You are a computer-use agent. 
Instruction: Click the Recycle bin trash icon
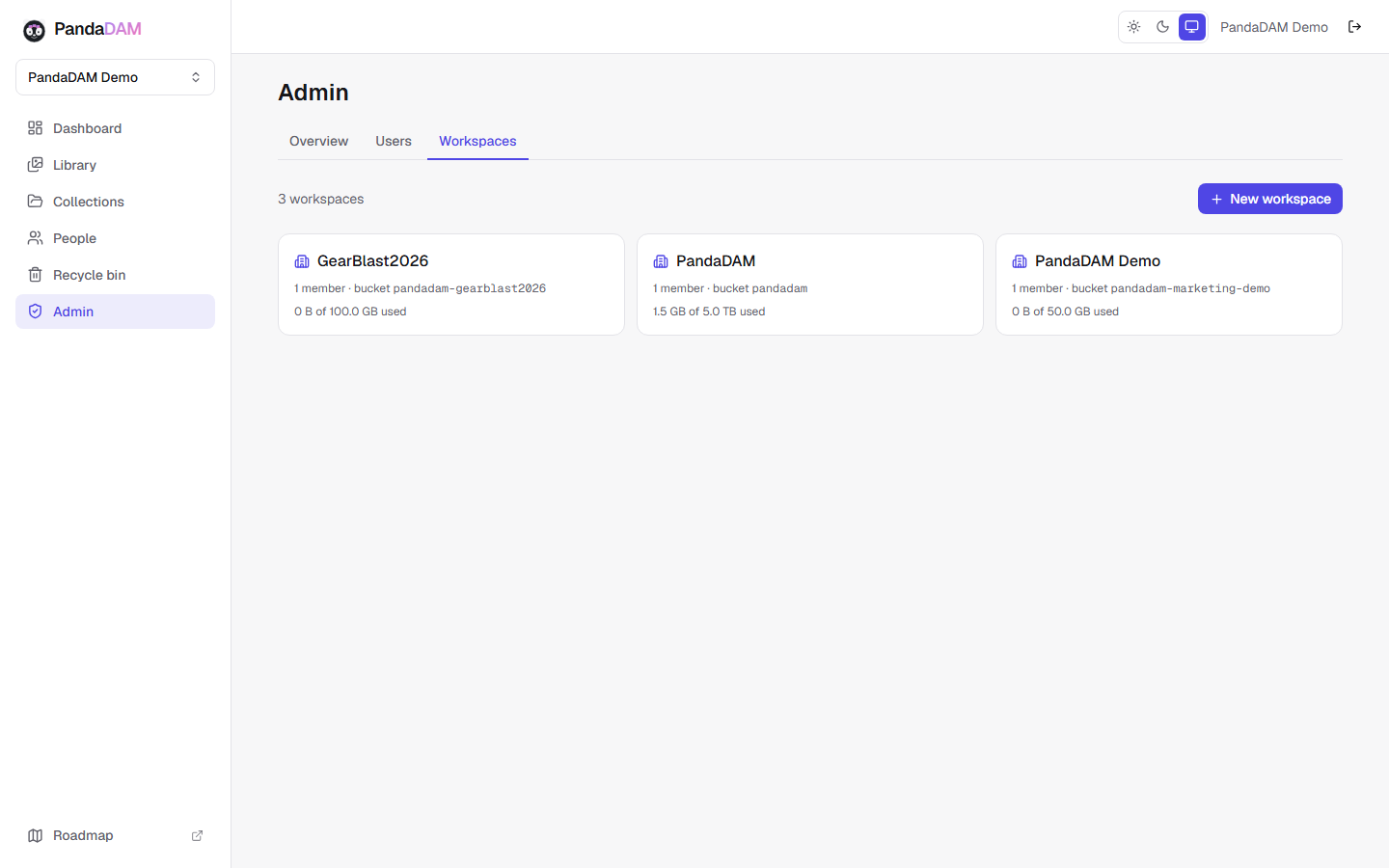pyautogui.click(x=35, y=275)
